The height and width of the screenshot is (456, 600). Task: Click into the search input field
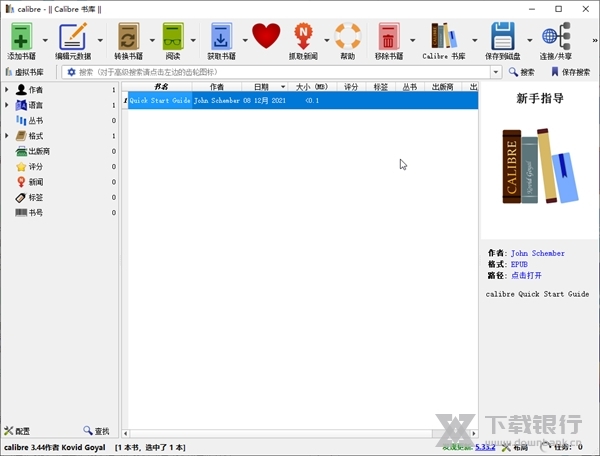coord(283,72)
